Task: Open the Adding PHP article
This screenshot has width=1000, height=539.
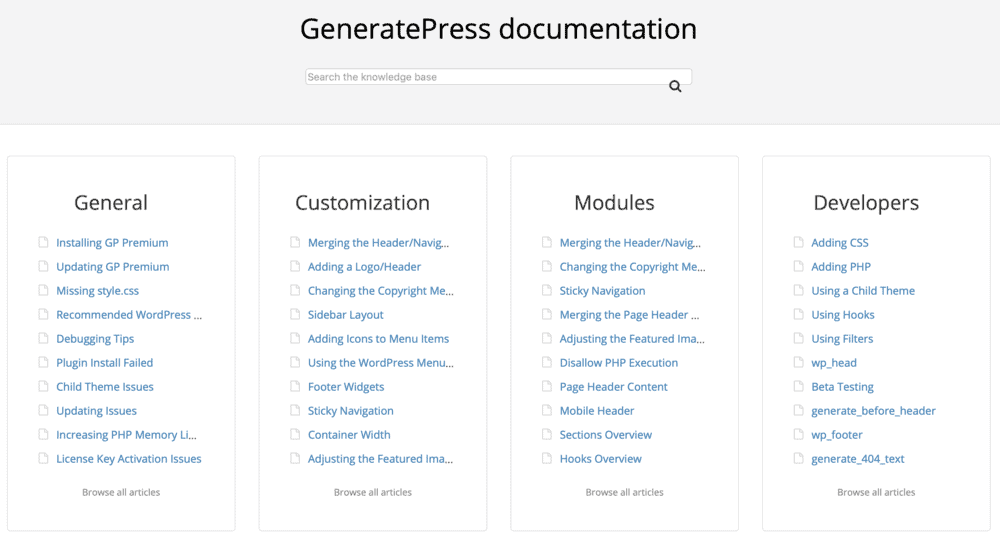Action: pos(841,267)
